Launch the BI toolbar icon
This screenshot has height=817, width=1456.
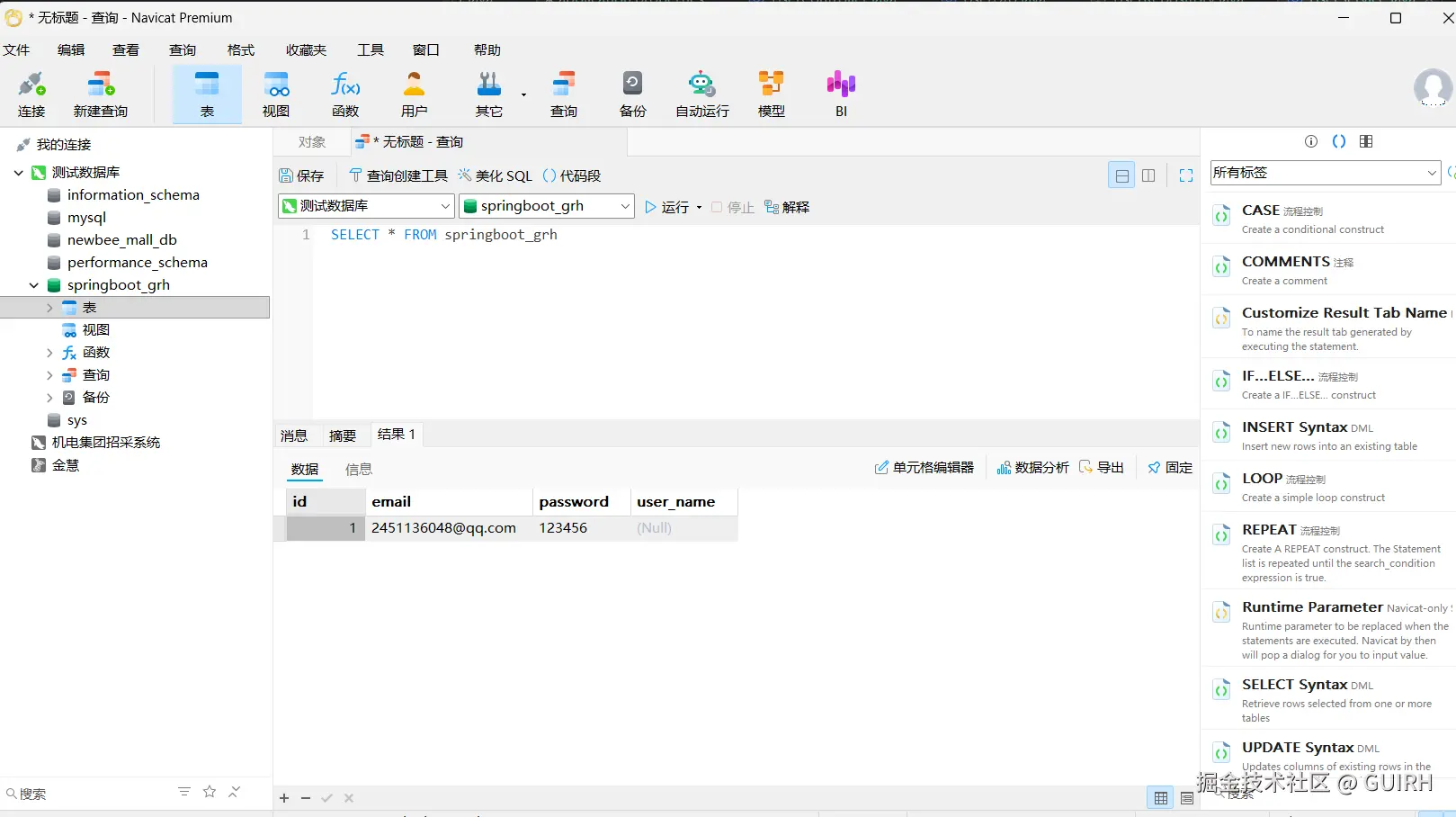click(841, 94)
